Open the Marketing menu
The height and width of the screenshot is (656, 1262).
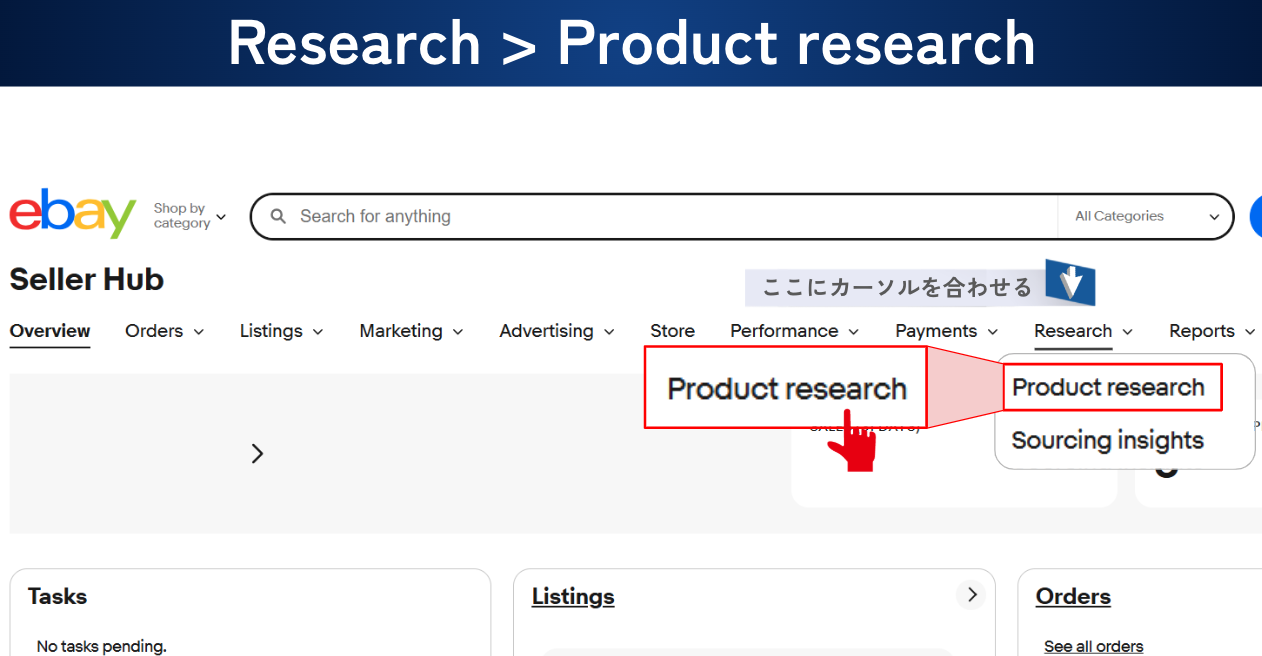pos(412,331)
